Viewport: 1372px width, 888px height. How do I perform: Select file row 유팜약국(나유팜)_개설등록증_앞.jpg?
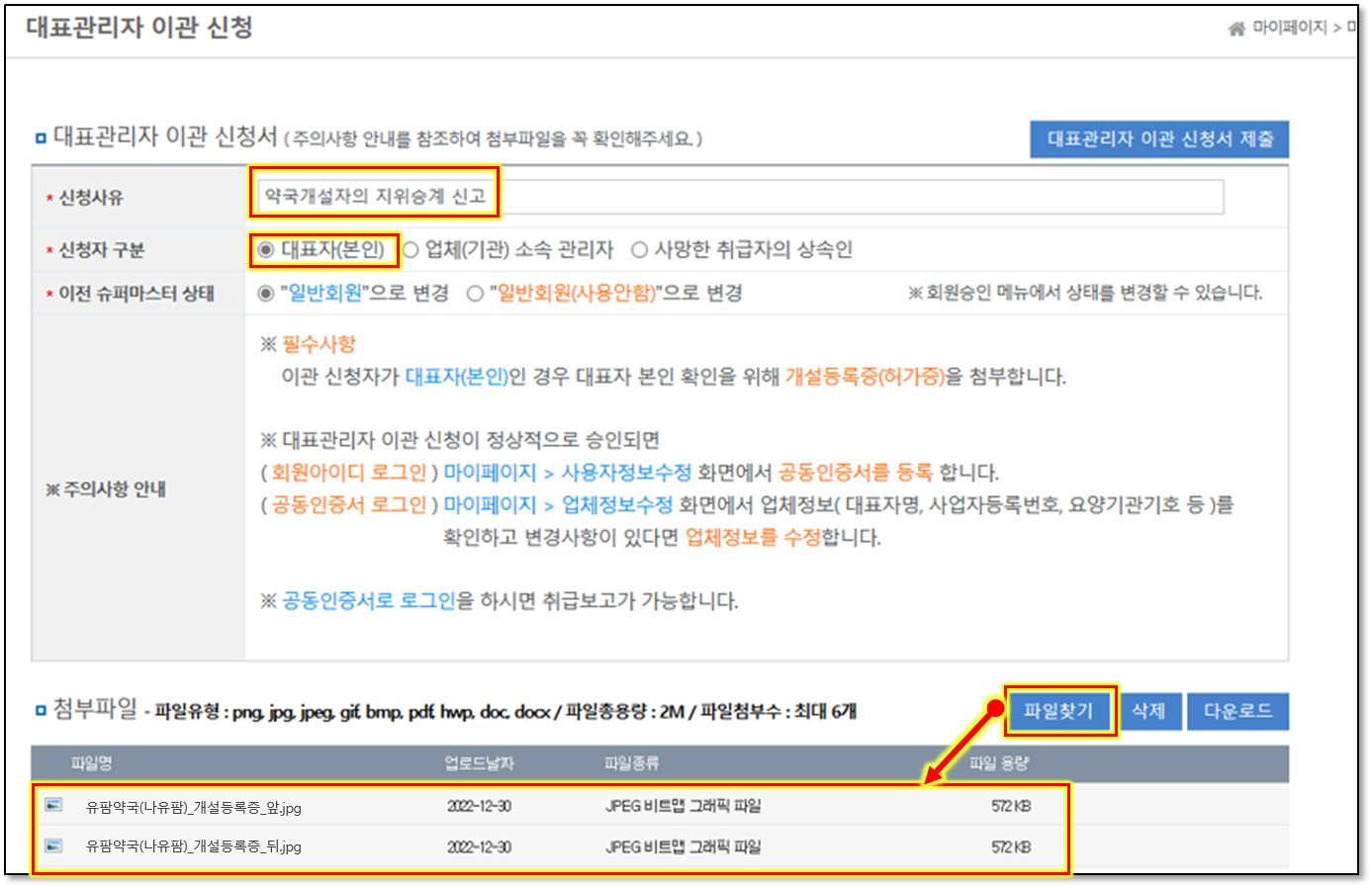[x=194, y=807]
